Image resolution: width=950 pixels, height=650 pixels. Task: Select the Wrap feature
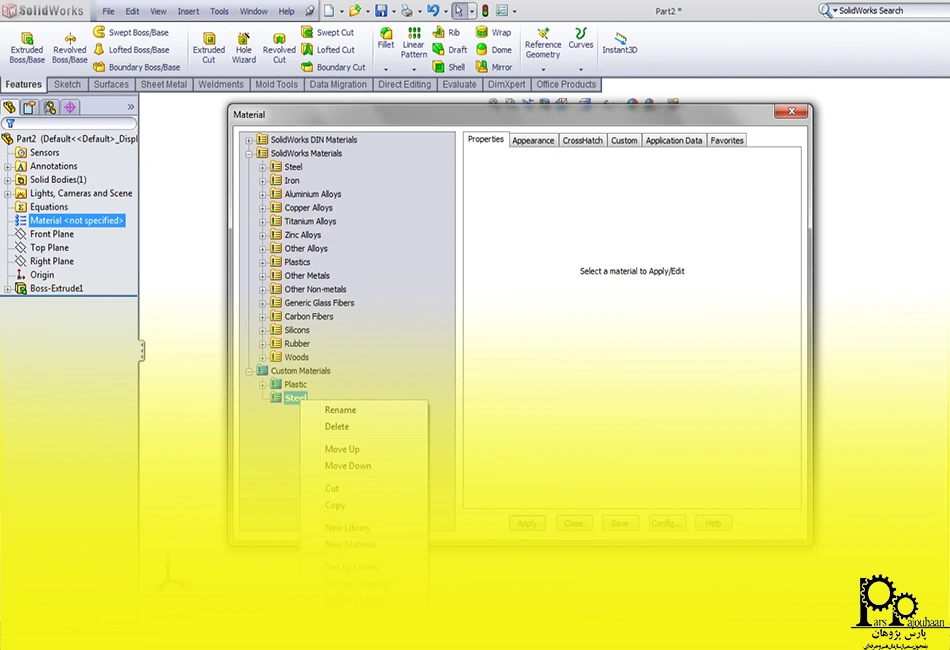click(x=494, y=32)
